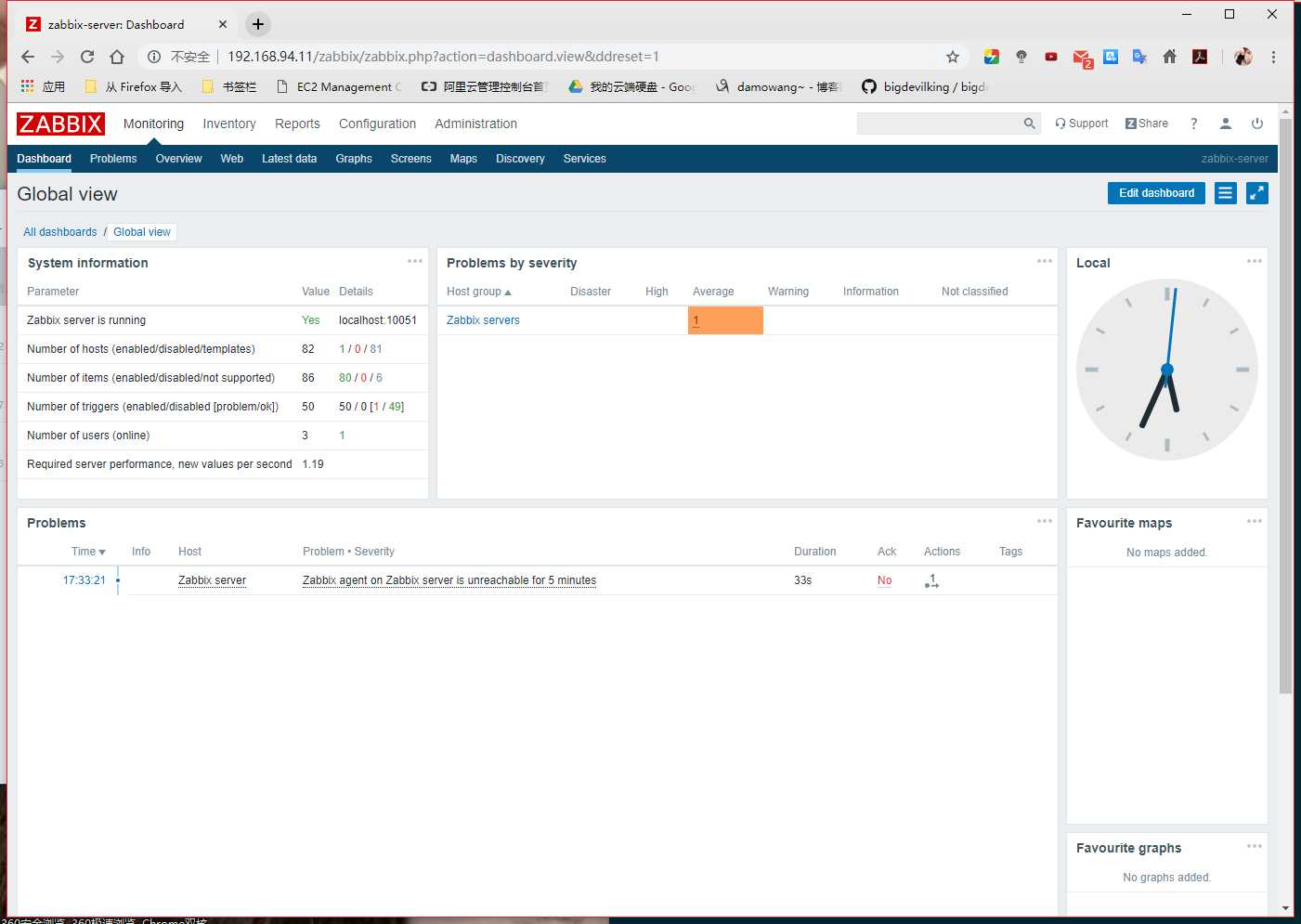Click Zabbix server host link
1301x924 pixels.
point(212,580)
